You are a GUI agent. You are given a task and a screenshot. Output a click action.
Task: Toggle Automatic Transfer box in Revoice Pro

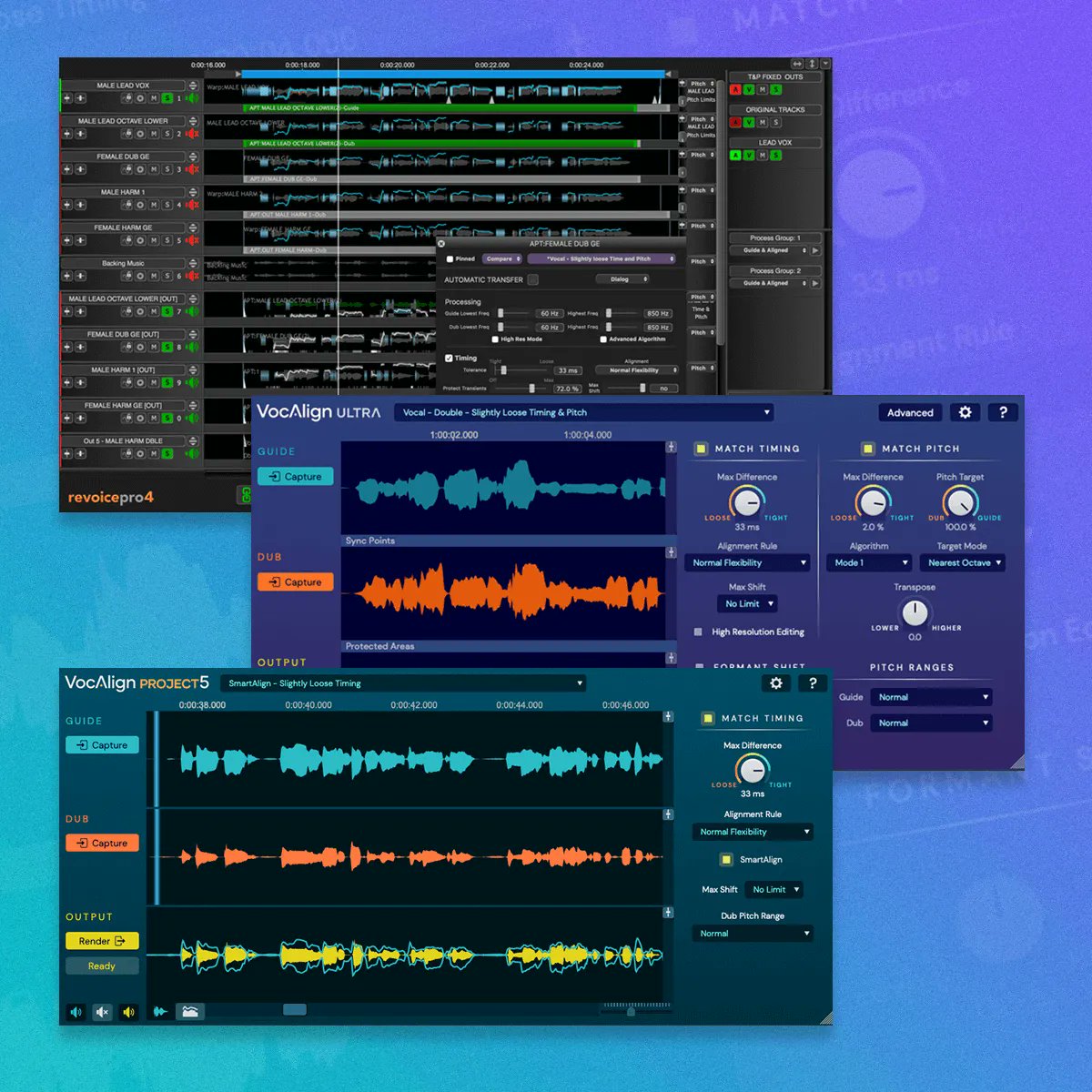coord(533,279)
